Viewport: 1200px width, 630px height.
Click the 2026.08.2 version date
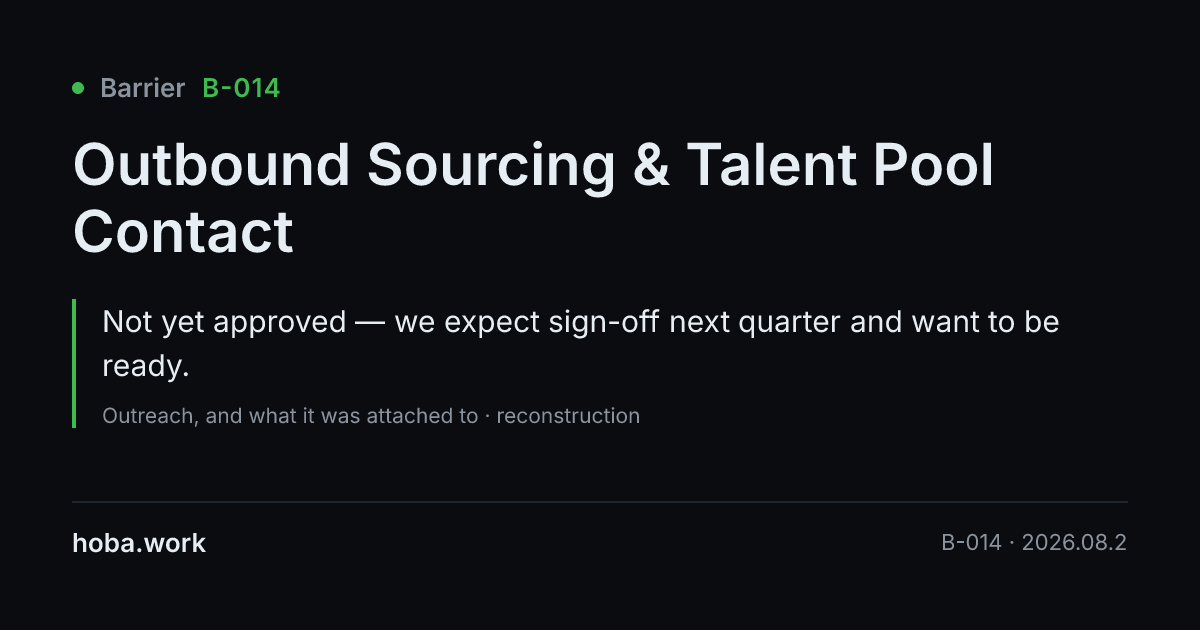[1074, 543]
